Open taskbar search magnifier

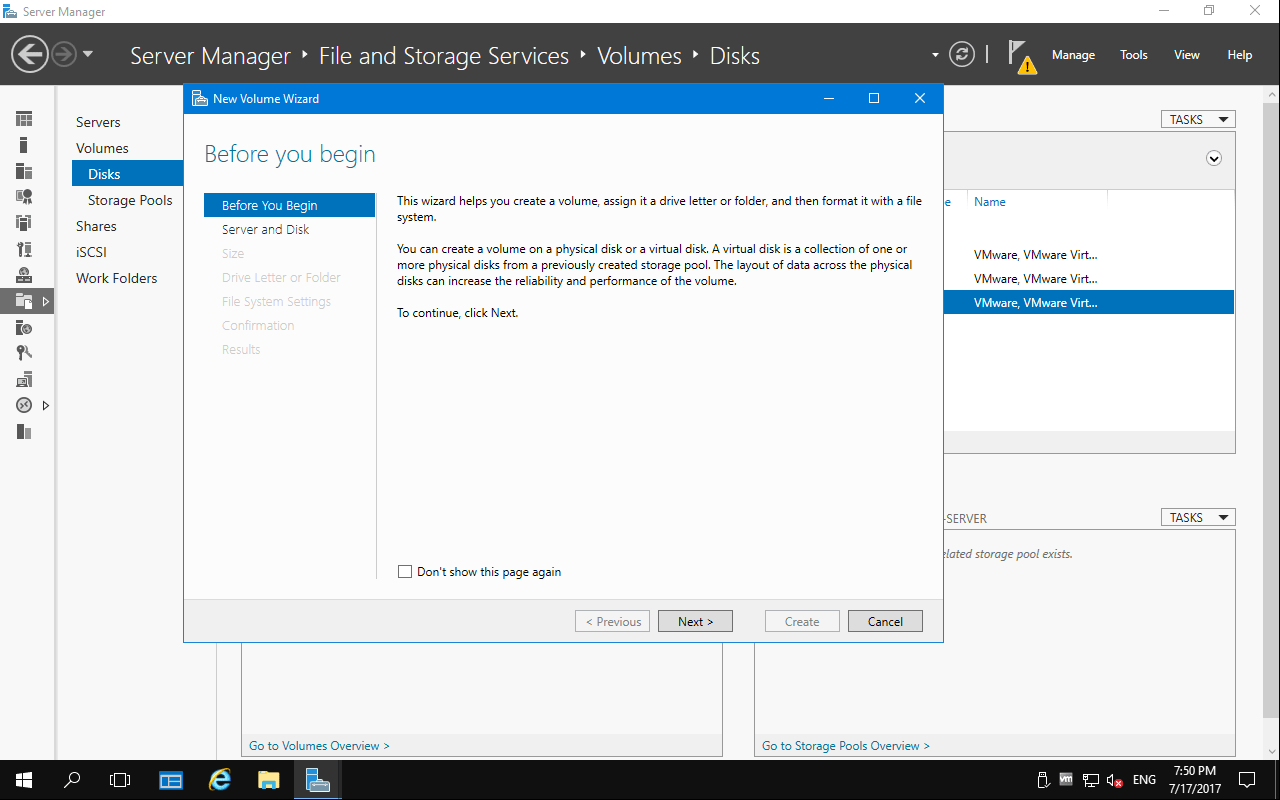[72, 779]
